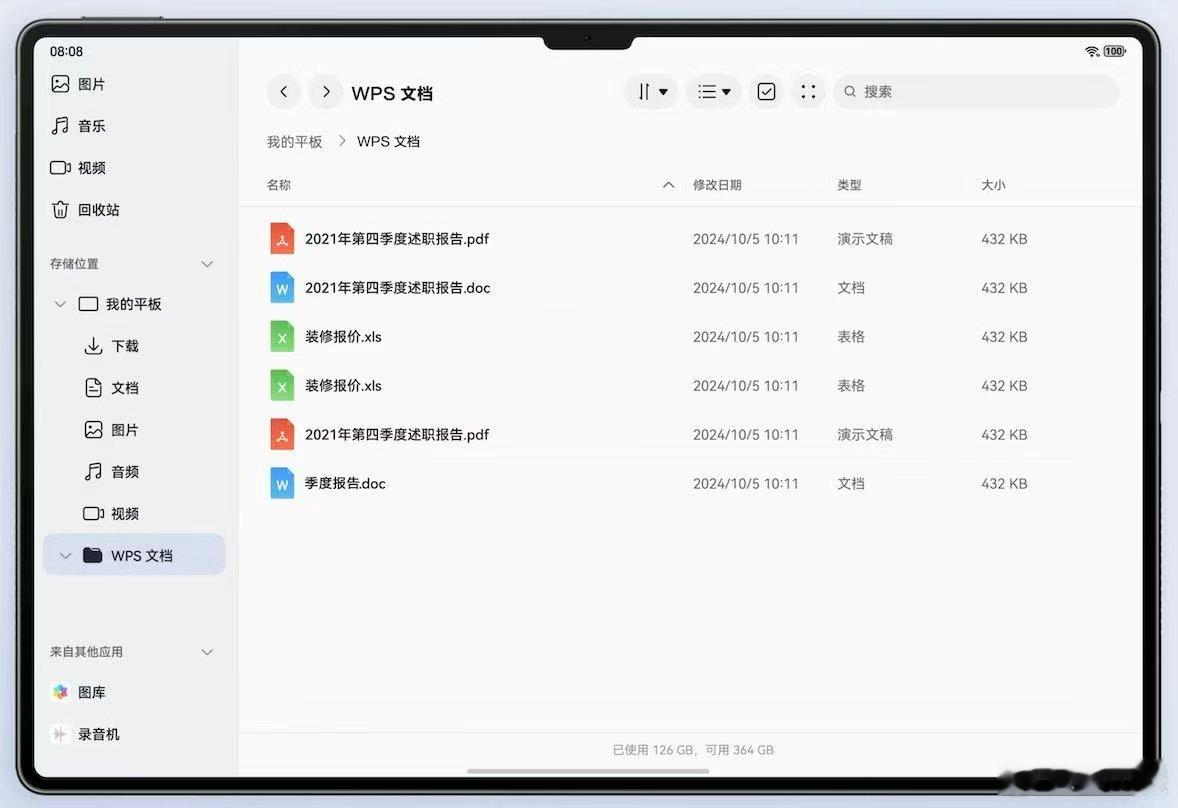This screenshot has width=1178, height=808.
Task: Click the note icon beside 音频
Action: pos(93,472)
